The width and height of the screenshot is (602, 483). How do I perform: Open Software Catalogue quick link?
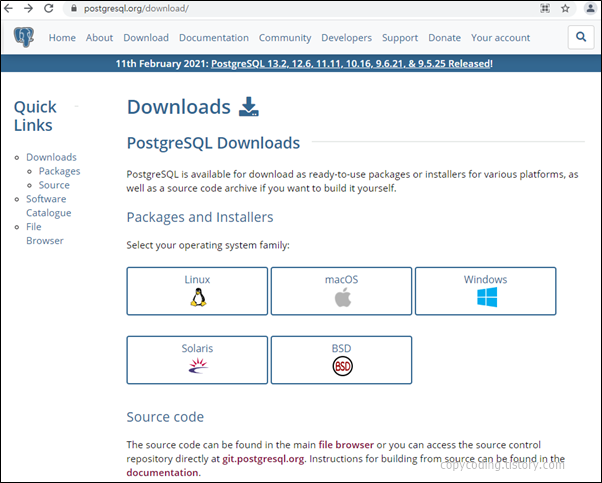pos(49,206)
